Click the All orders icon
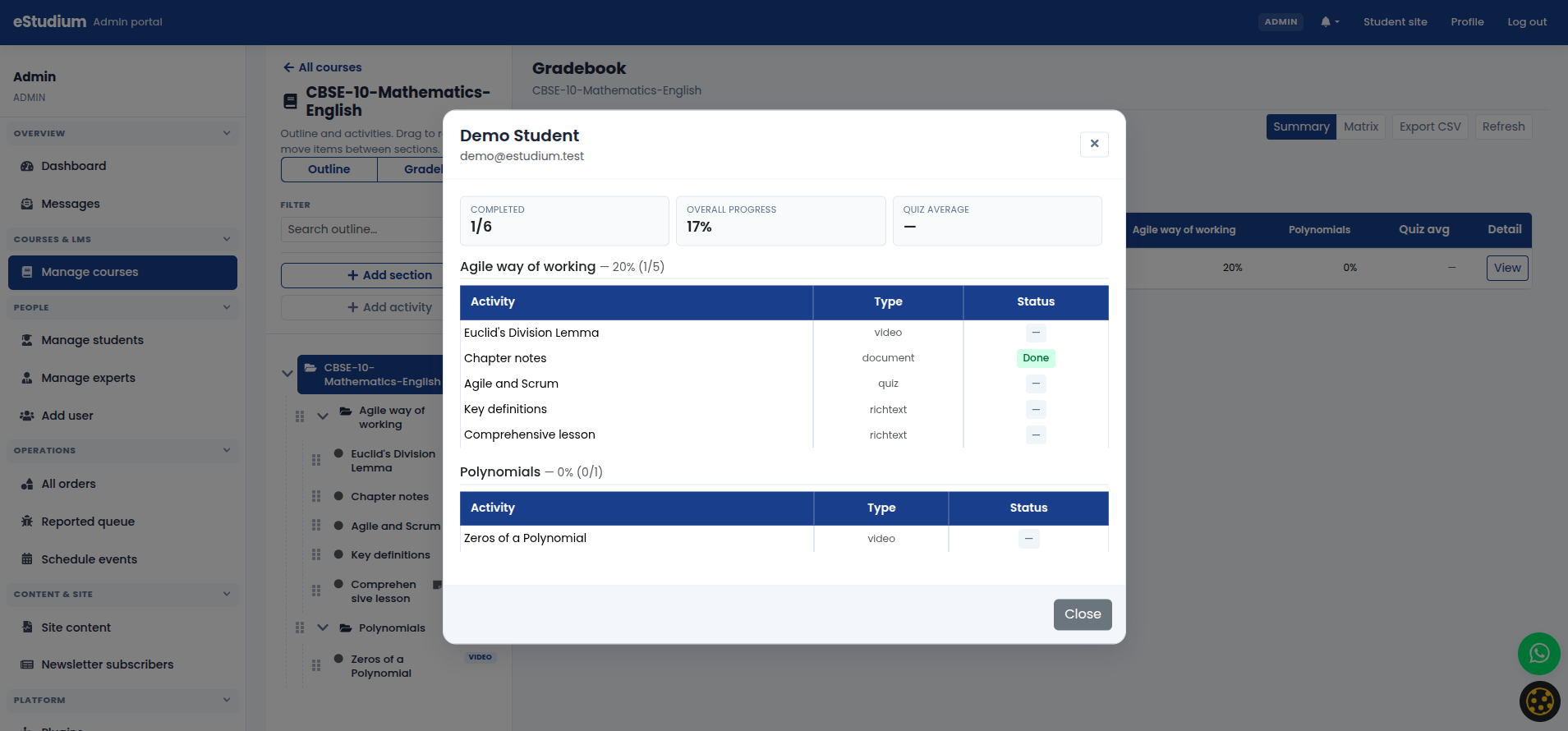Screen dimensions: 1568x731 click(x=27, y=484)
